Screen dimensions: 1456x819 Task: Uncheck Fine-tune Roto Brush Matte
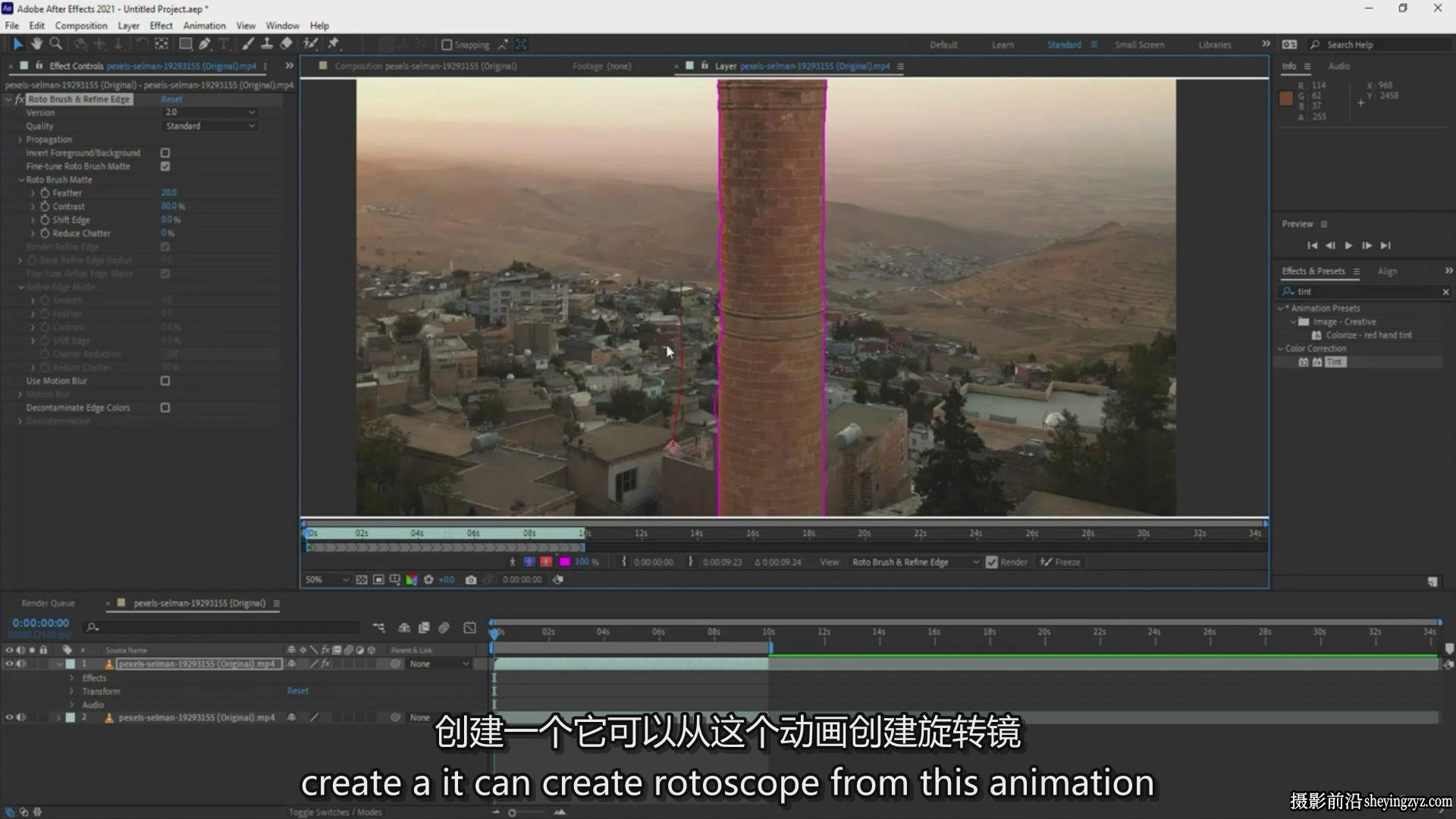(165, 166)
